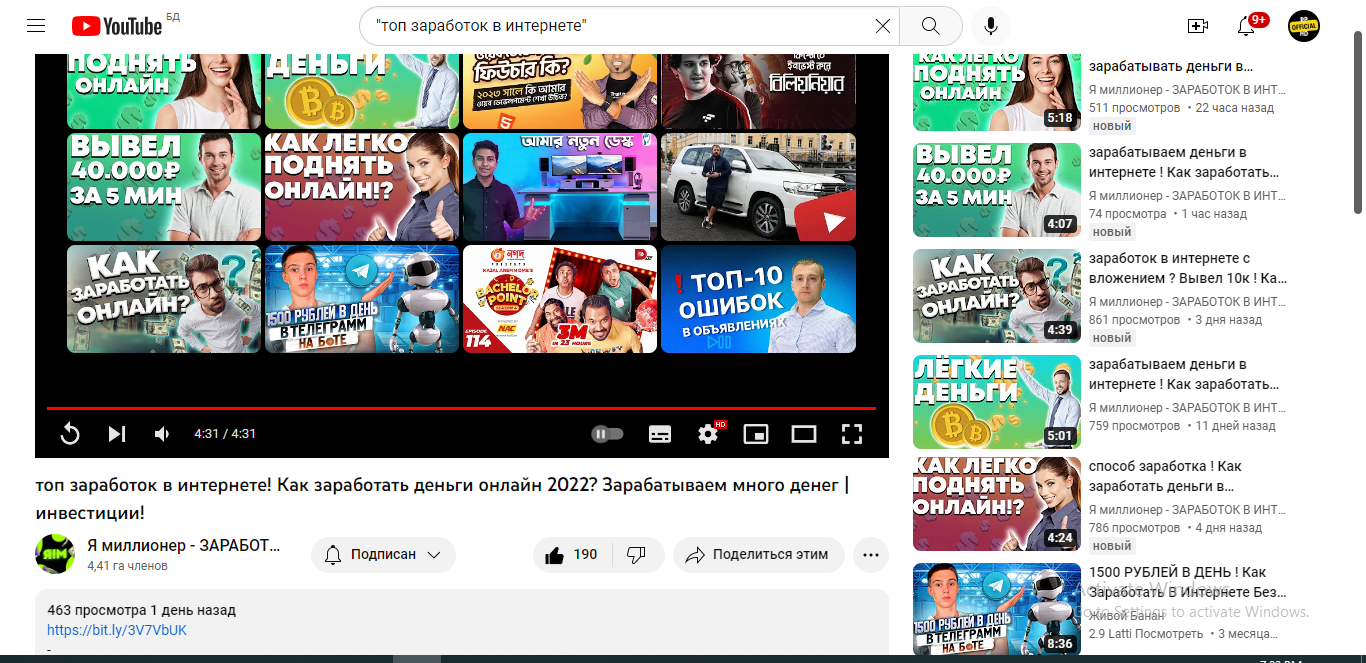
Task: Open the Я миллионер channel name link
Action: [x=184, y=546]
